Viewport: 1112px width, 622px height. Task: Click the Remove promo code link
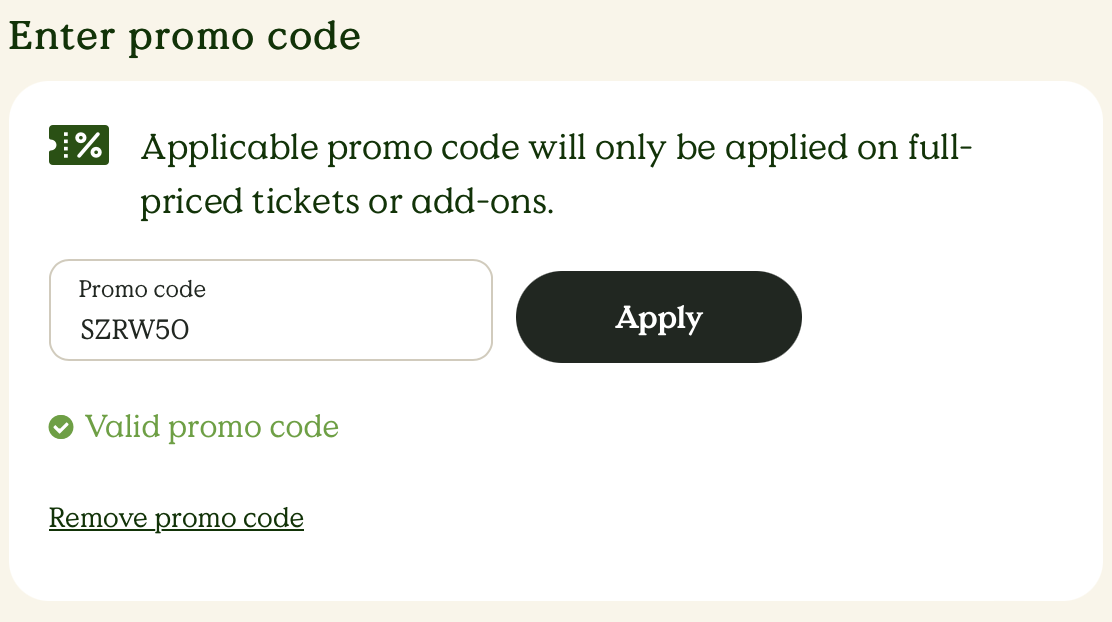coord(176,518)
